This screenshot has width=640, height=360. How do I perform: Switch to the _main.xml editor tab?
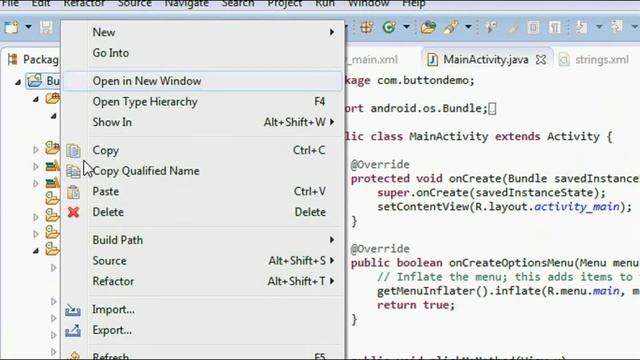[x=372, y=60]
